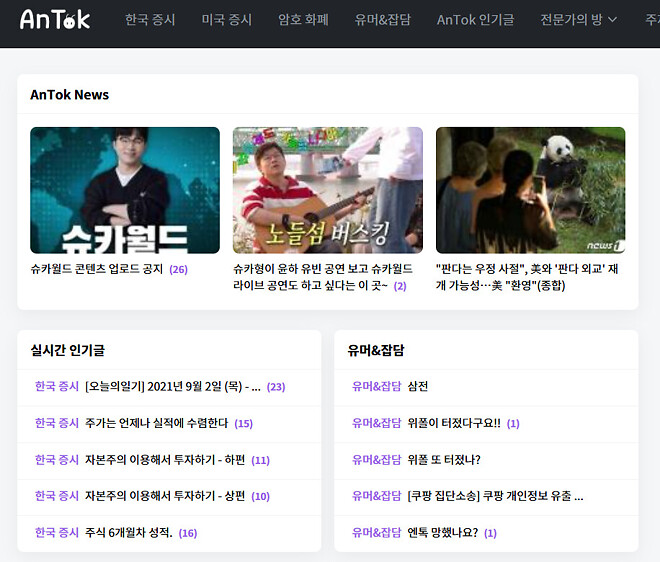Click 한국 증시 tag on 하편 row
Viewport: 660px width, 562px height.
[x=57, y=460]
